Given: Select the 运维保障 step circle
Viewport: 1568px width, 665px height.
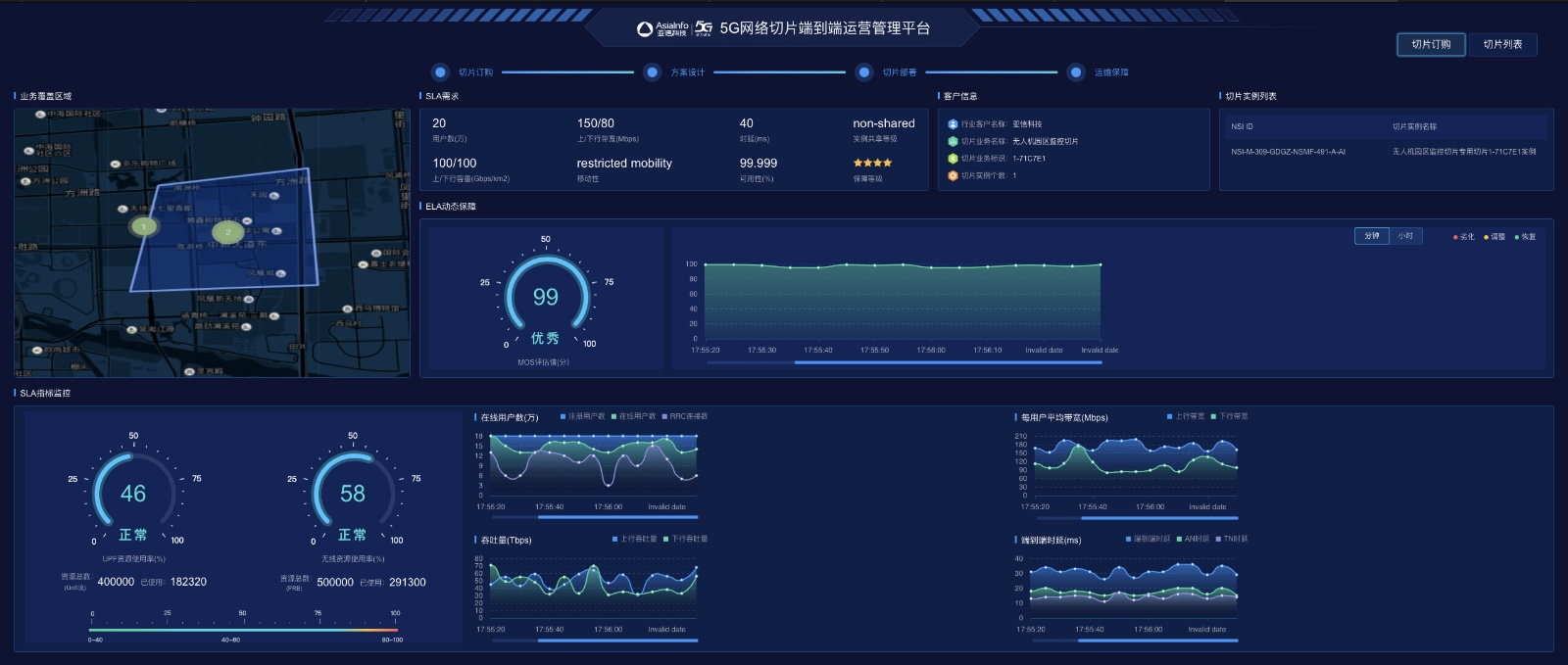Looking at the screenshot, I should [1076, 72].
